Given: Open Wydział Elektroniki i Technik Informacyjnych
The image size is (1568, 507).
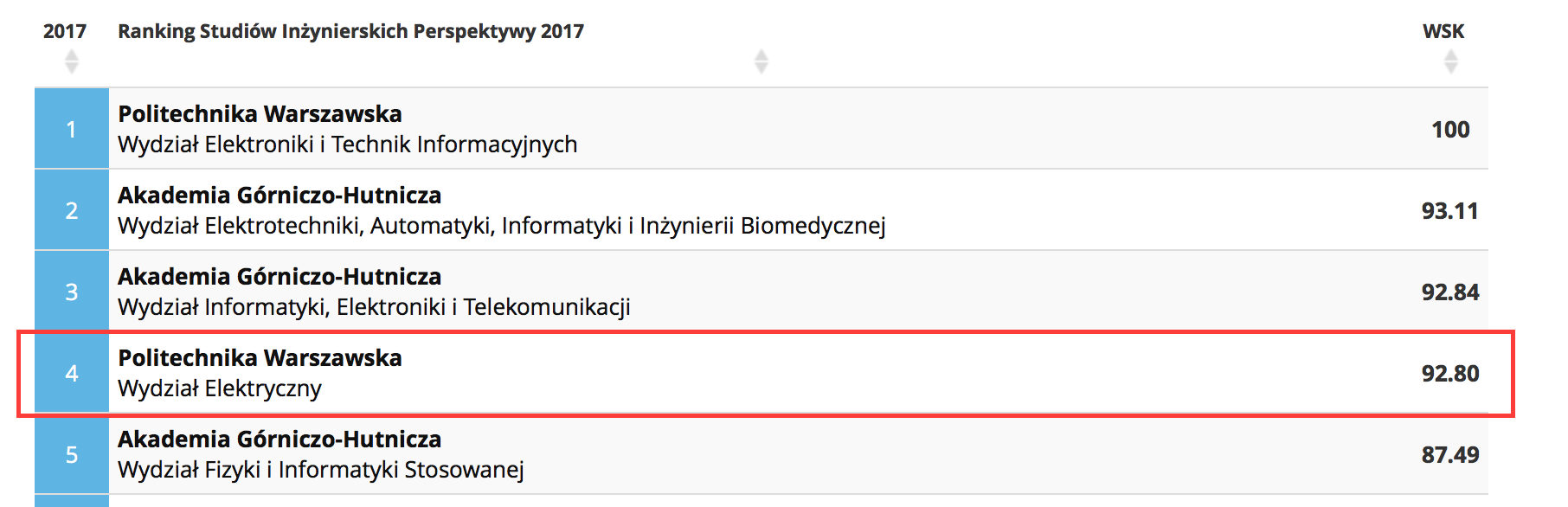Looking at the screenshot, I should pyautogui.click(x=348, y=144).
